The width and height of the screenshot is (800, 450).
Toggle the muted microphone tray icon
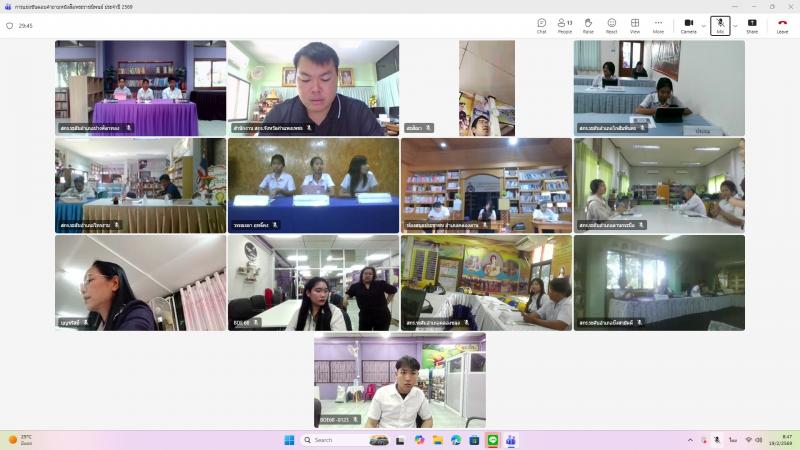pyautogui.click(x=716, y=440)
